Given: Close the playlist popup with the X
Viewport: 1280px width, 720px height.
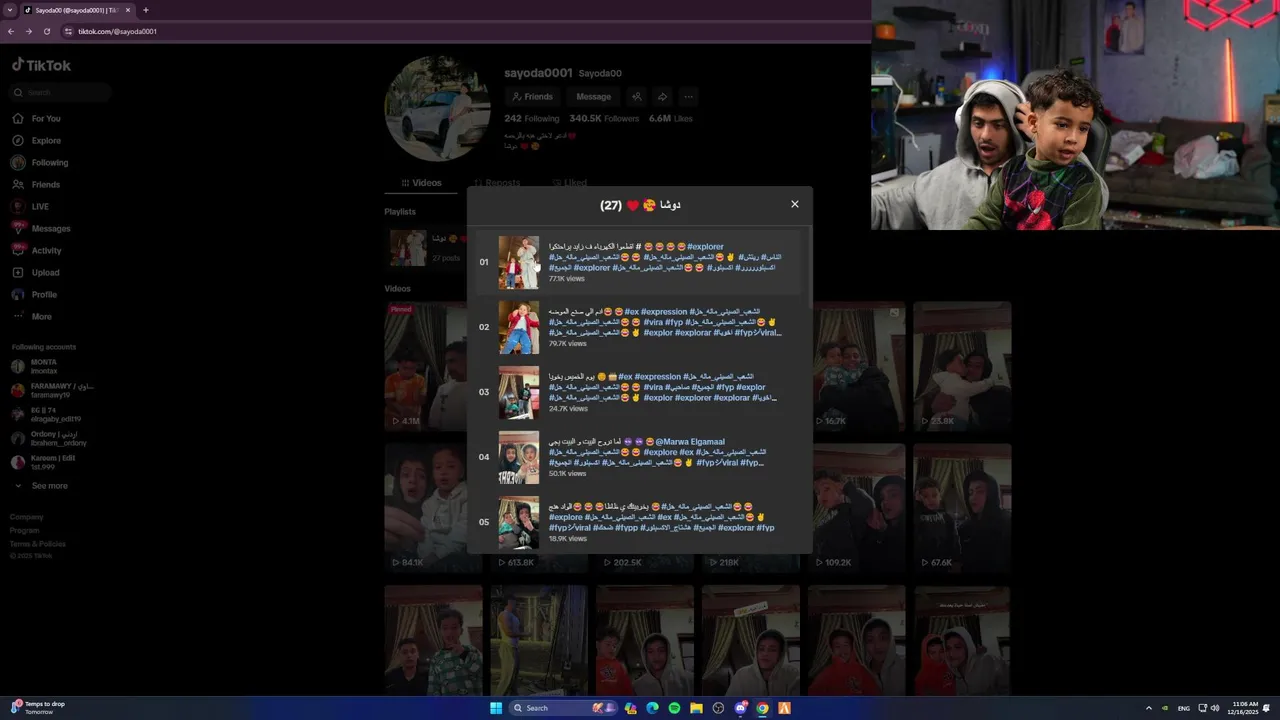Looking at the screenshot, I should (795, 204).
